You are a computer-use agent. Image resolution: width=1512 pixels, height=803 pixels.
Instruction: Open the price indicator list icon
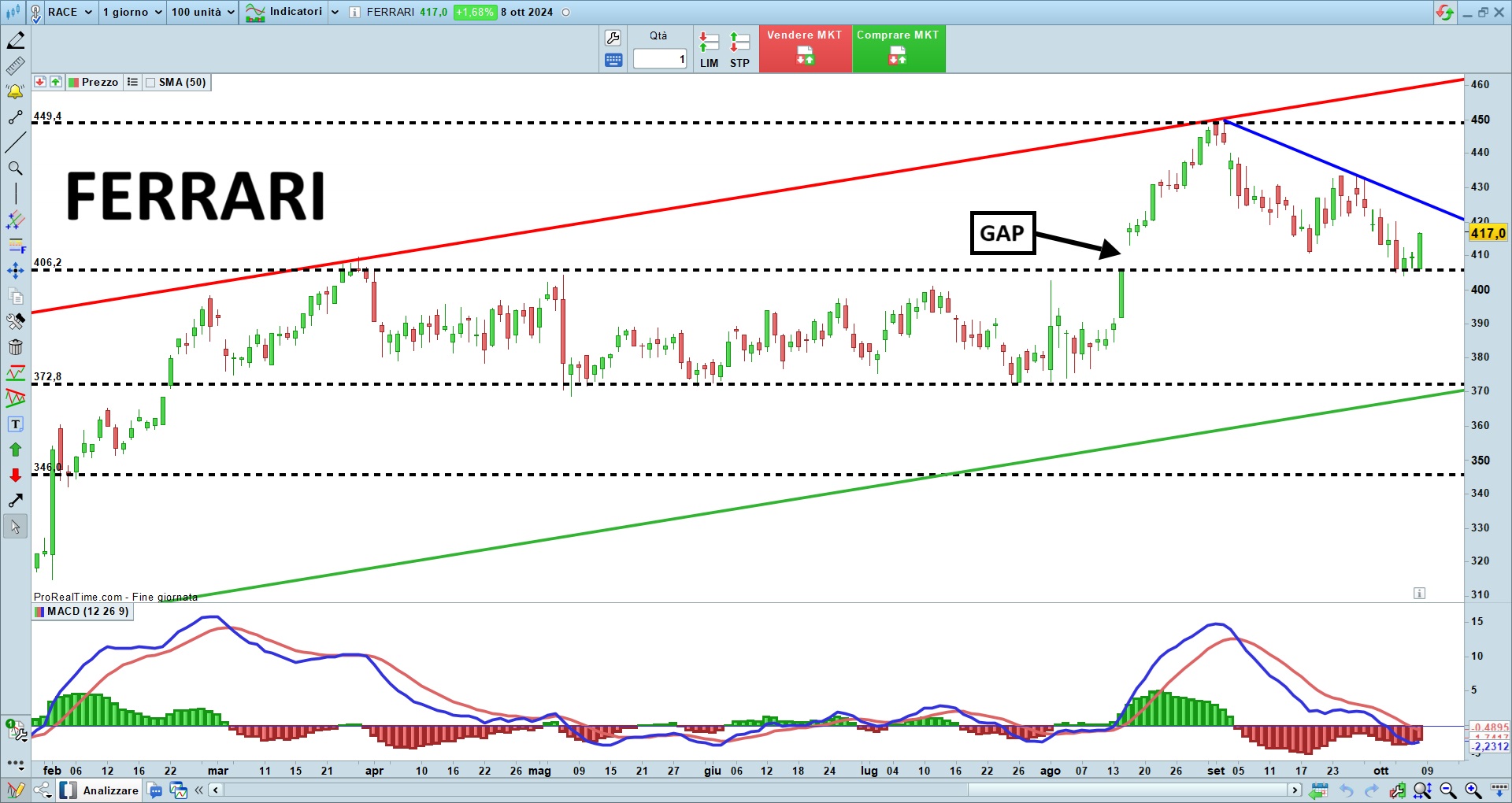(132, 82)
